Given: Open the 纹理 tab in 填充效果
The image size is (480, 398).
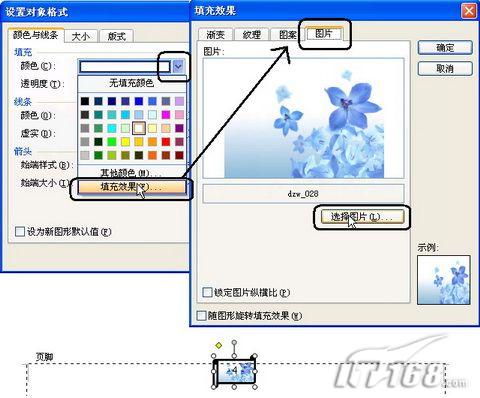Looking at the screenshot, I should coord(251,34).
